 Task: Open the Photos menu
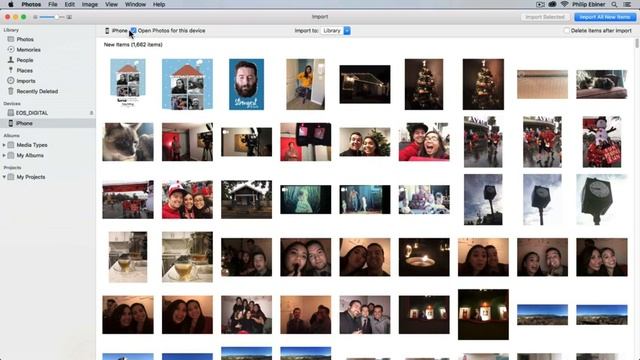[x=31, y=4]
